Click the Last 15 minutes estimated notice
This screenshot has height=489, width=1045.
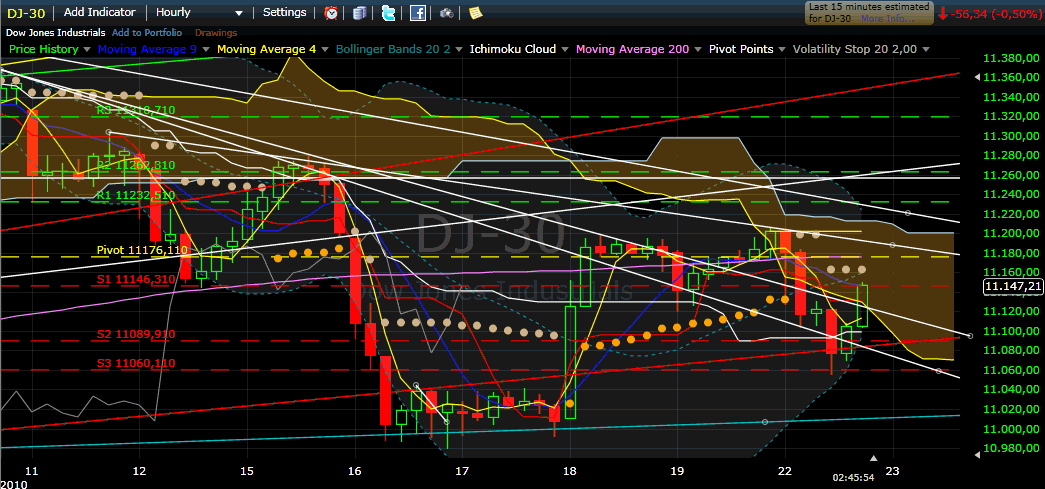[x=869, y=13]
